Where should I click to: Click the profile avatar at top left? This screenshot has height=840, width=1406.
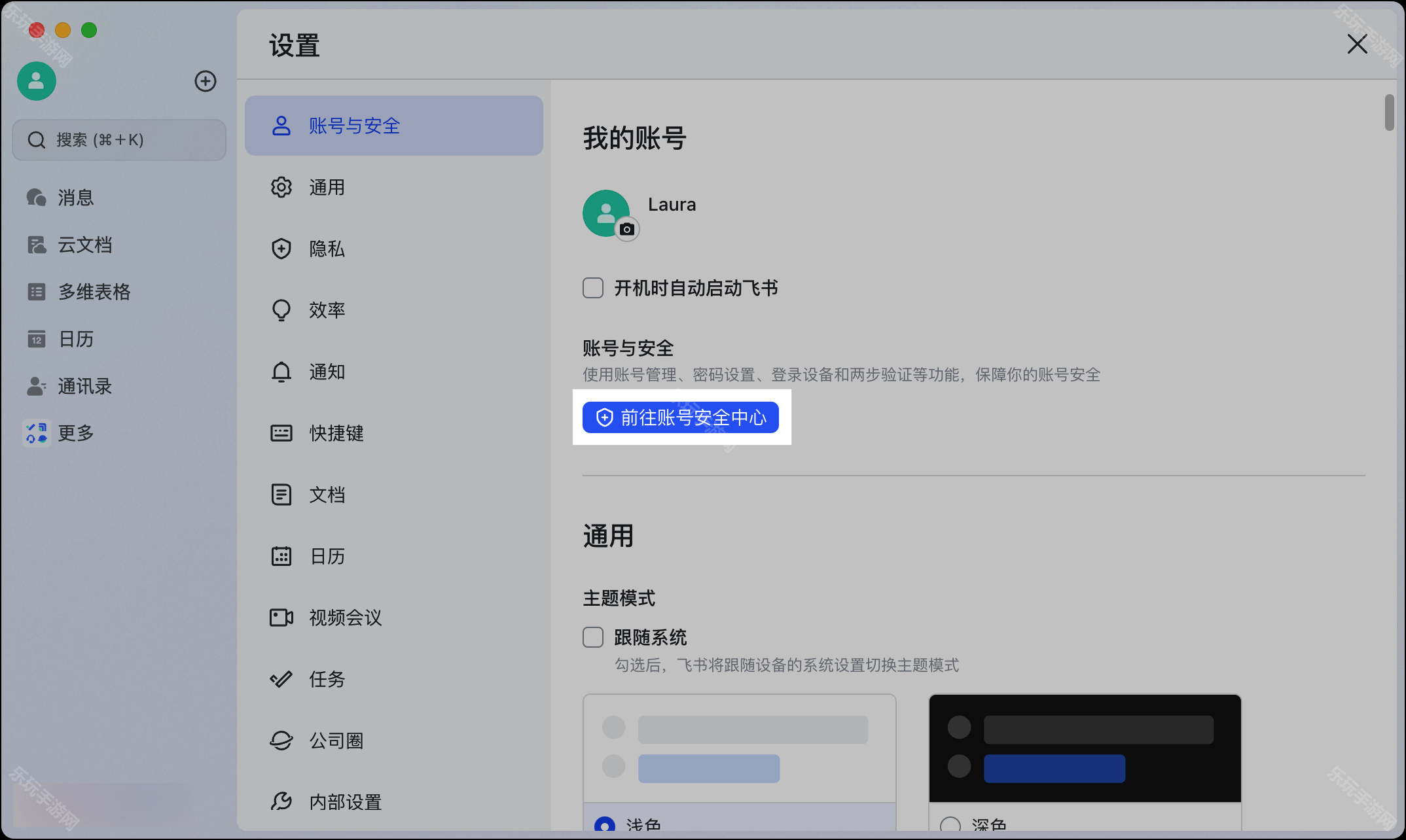click(x=37, y=81)
